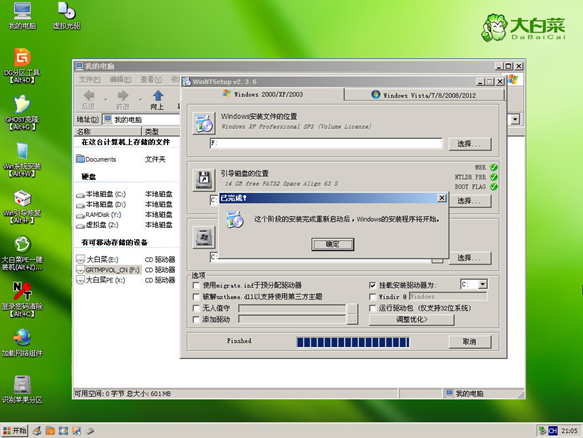
Task: Expand the mount drive letter C: dropdown
Action: coord(483,285)
